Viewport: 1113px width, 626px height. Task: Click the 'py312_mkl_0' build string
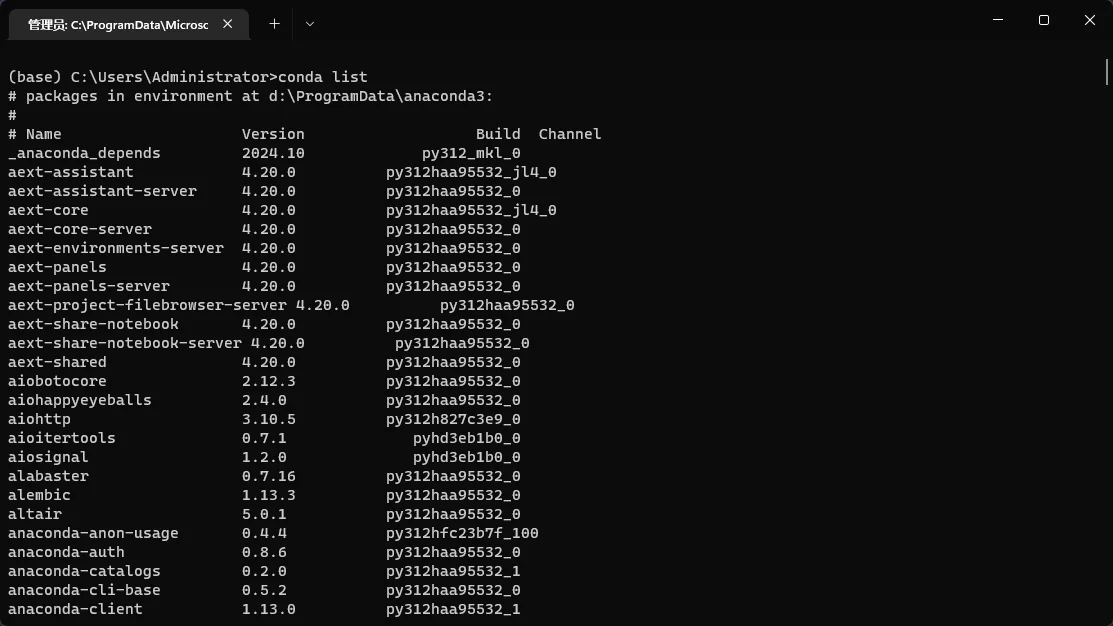click(471, 153)
